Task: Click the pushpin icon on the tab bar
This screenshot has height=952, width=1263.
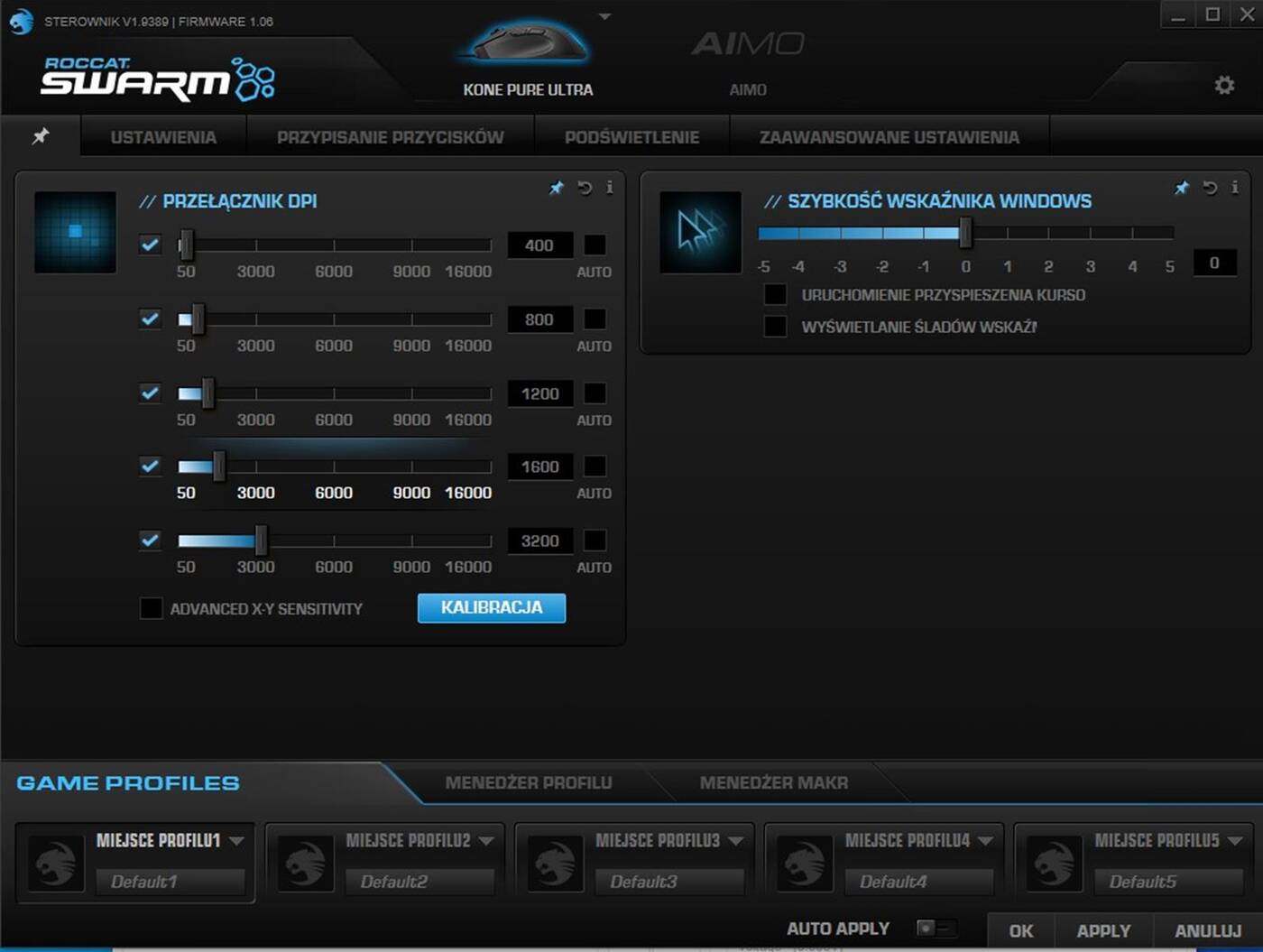Action: (x=41, y=136)
